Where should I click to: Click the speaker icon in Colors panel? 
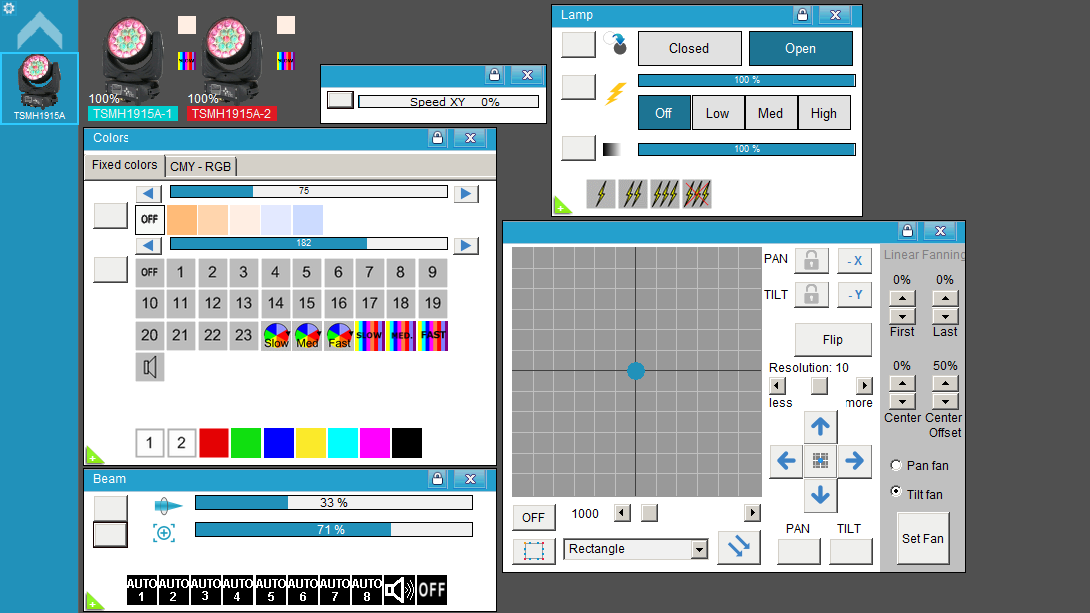(149, 367)
